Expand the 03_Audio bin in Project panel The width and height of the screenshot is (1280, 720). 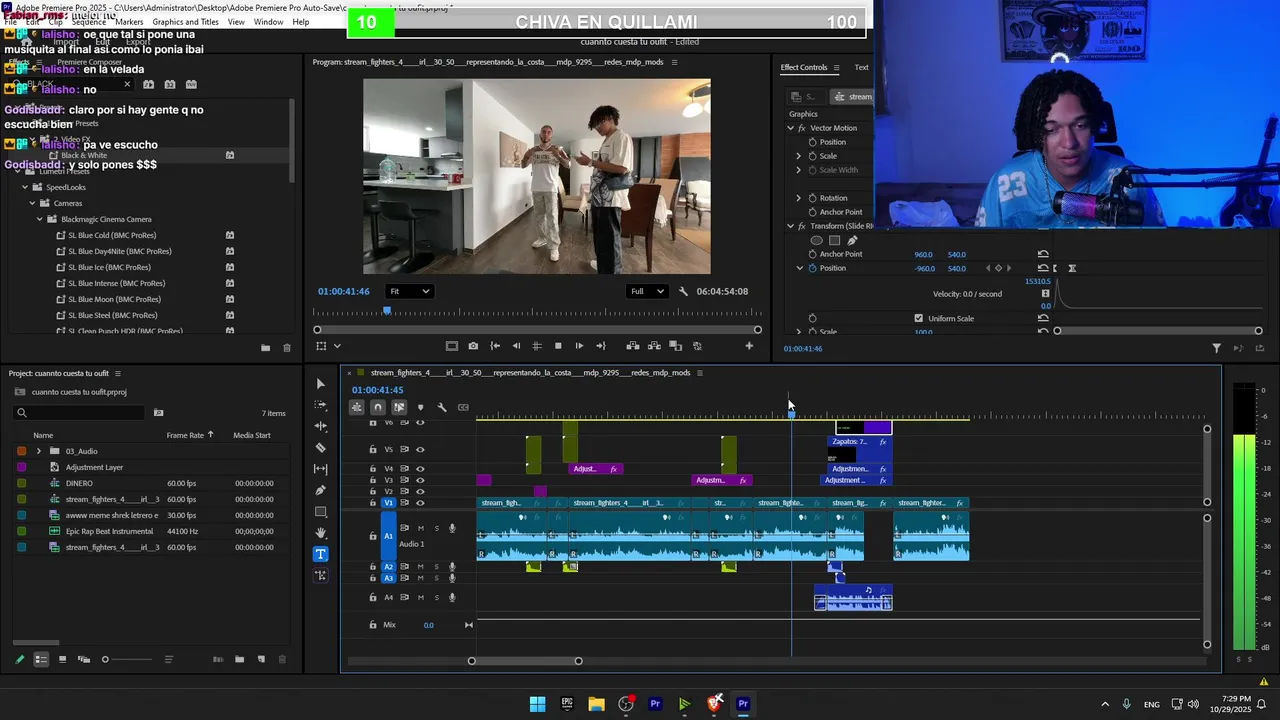(39, 451)
